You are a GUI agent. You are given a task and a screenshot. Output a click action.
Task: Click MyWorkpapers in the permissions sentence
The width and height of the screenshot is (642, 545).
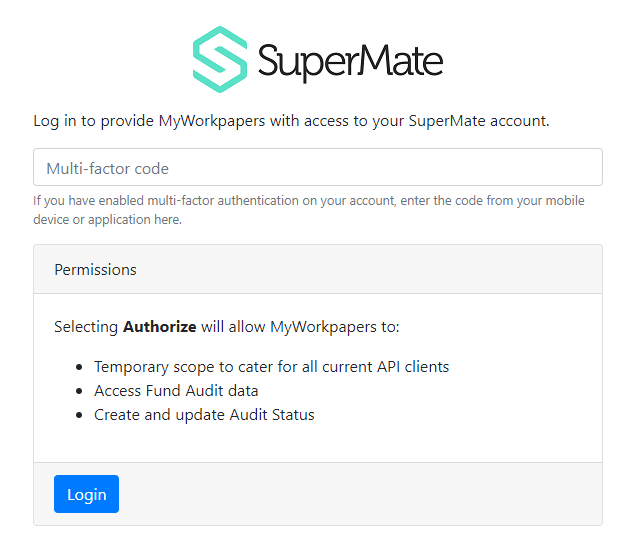(x=323, y=327)
